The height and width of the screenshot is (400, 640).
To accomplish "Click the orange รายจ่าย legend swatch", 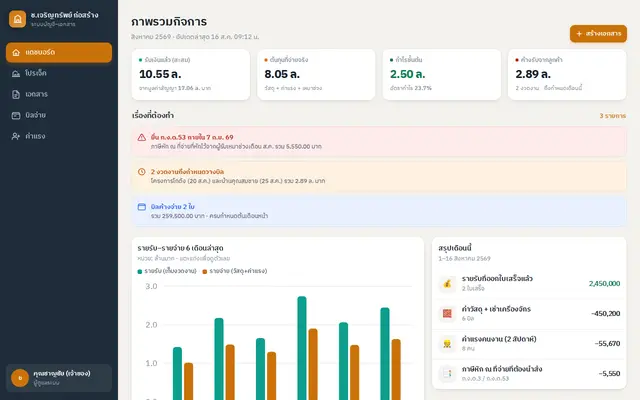I will (205, 271).
